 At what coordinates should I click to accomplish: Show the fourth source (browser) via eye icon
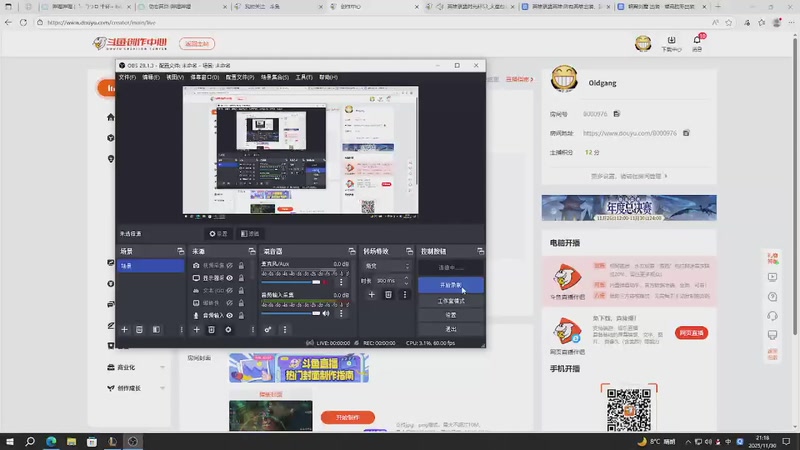click(230, 303)
